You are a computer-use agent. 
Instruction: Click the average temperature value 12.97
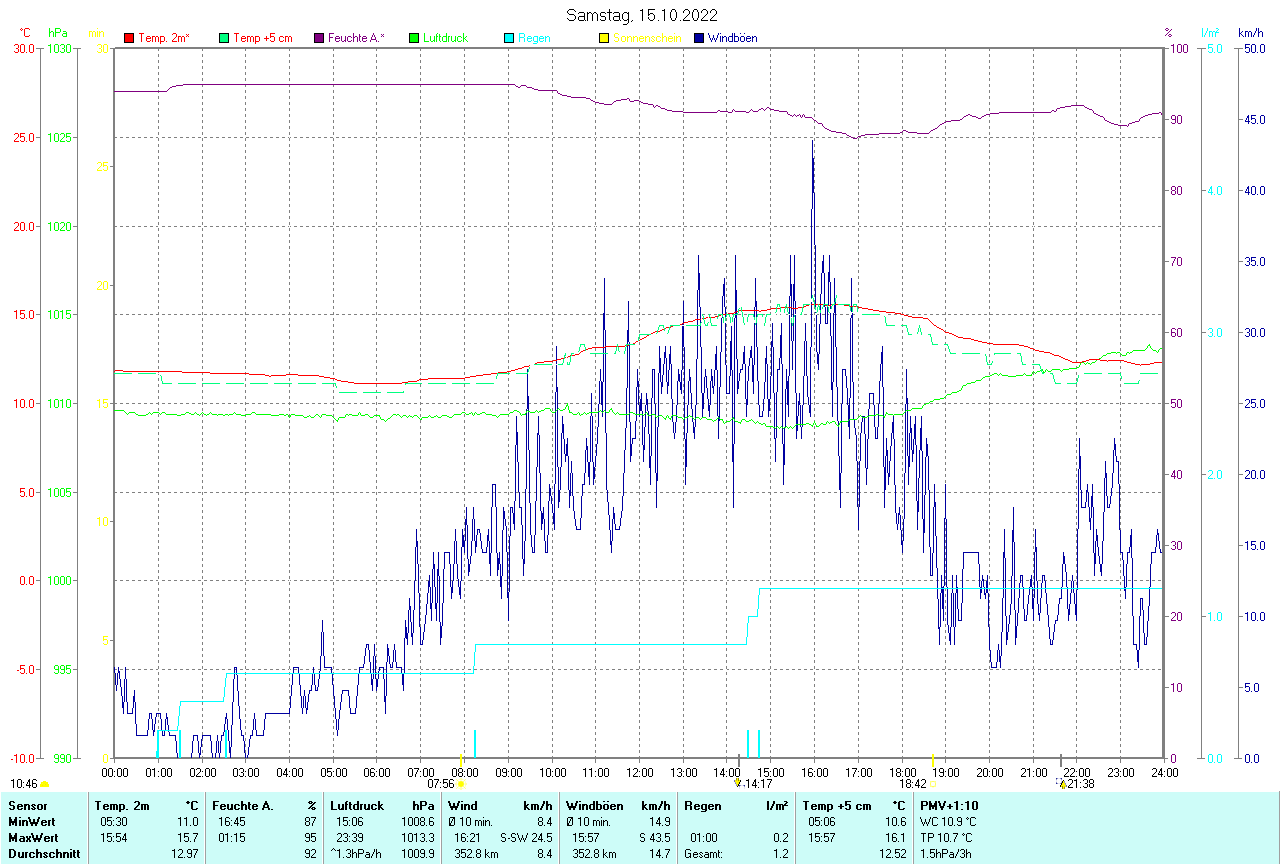[184, 854]
